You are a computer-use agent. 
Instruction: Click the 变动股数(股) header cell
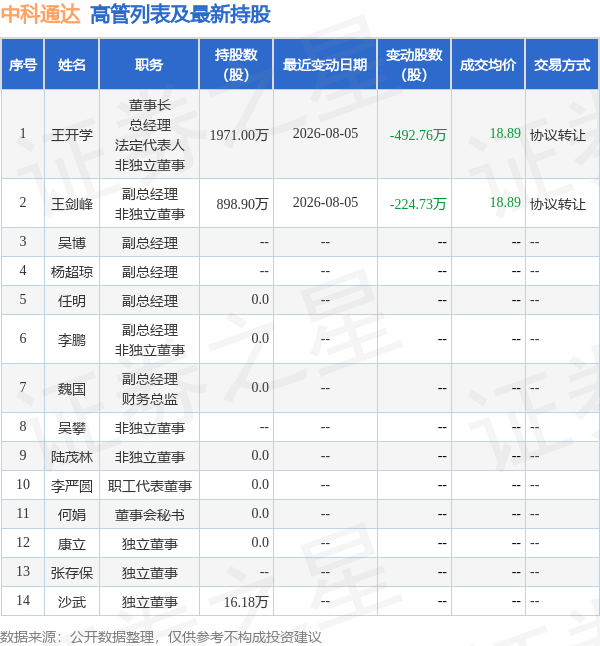click(x=414, y=65)
